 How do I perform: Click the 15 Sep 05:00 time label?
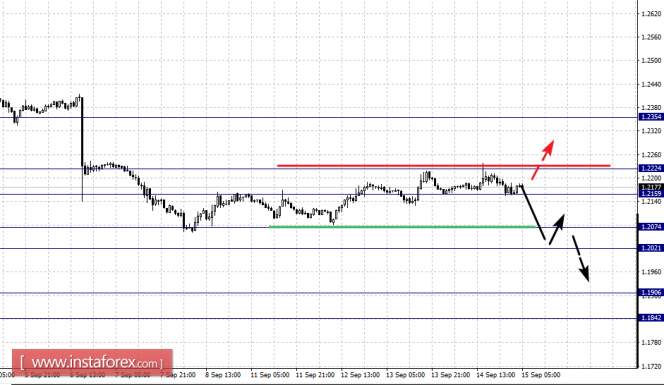[541, 375]
